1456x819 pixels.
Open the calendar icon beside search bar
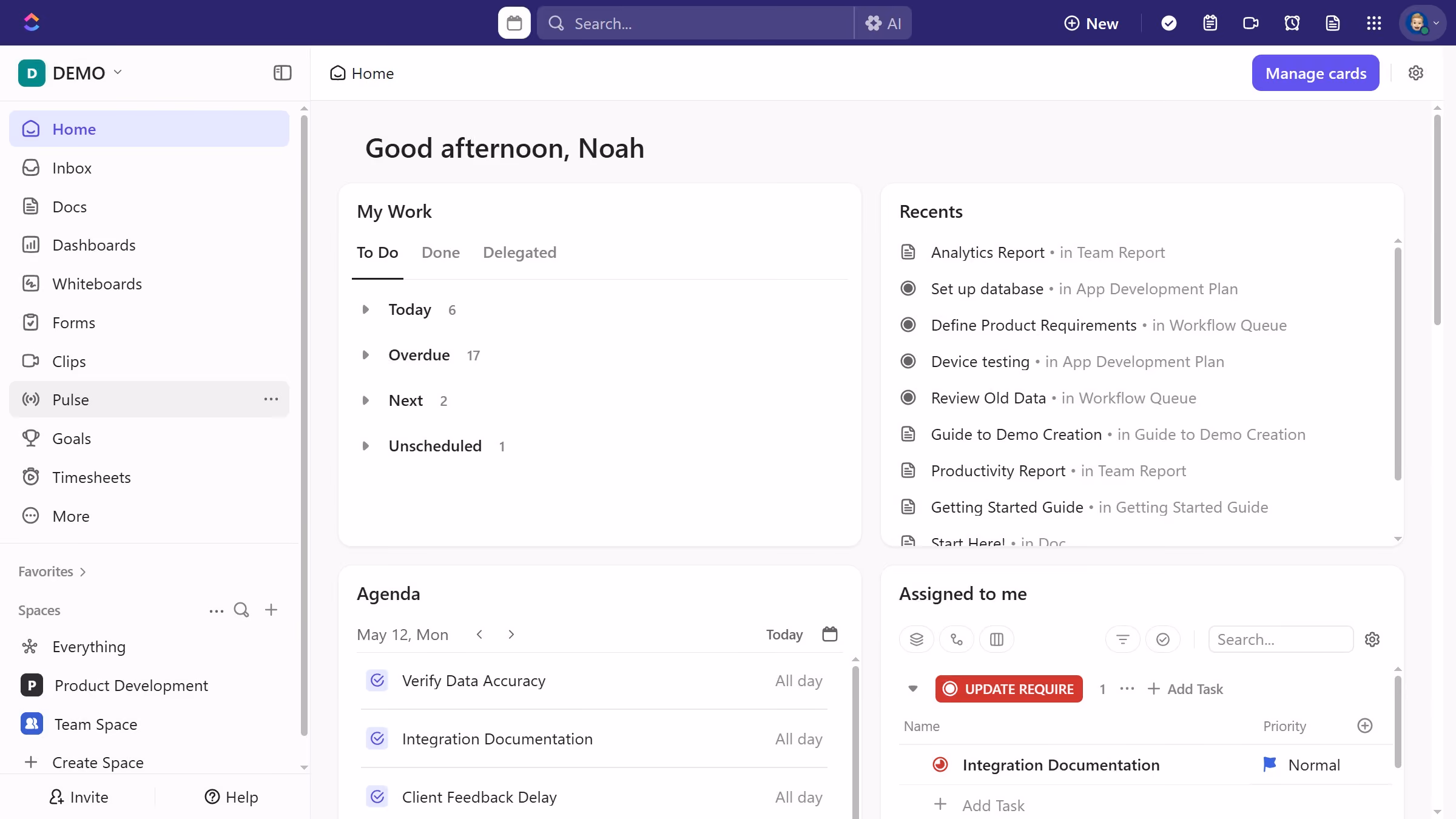pyautogui.click(x=514, y=23)
